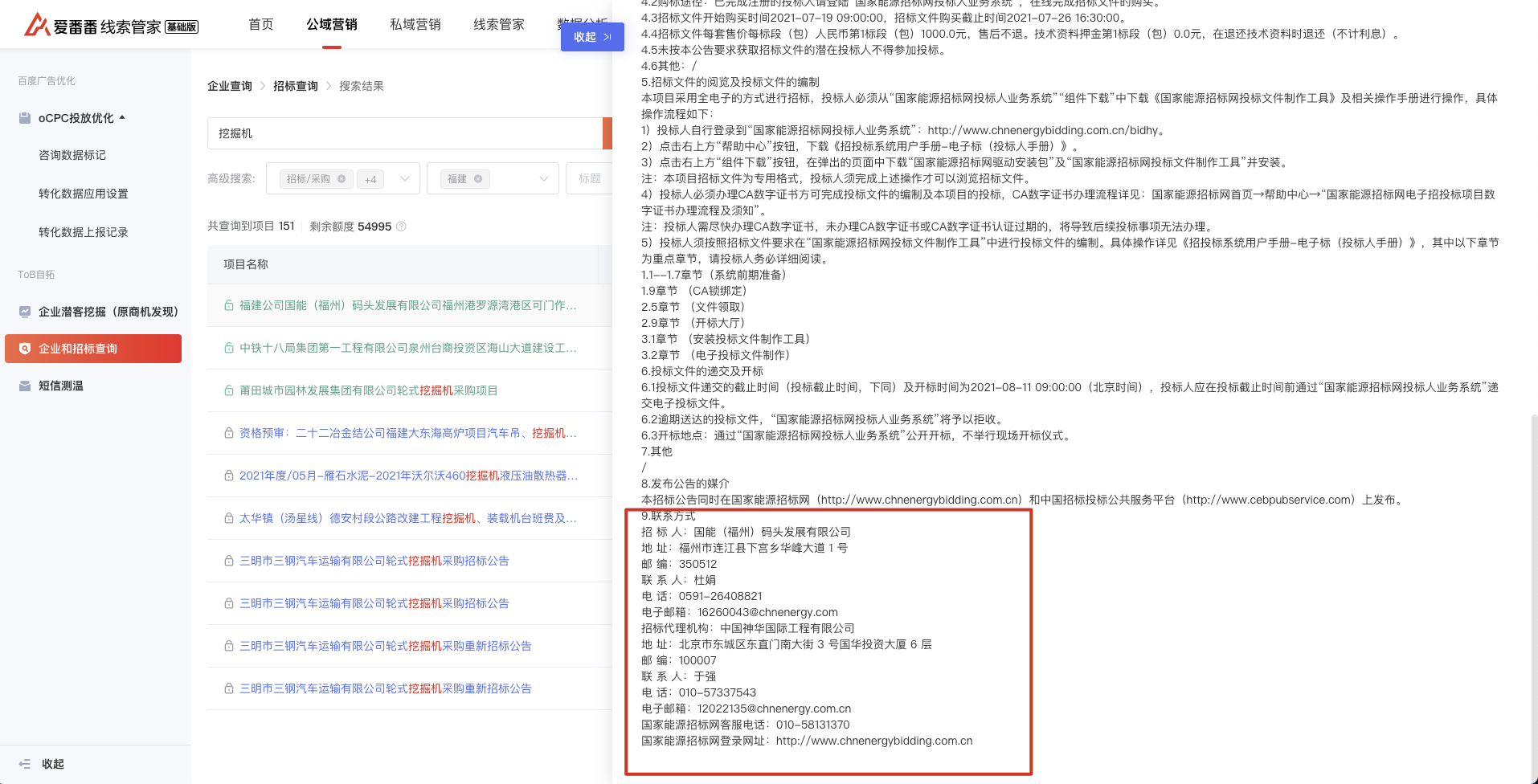1538x784 pixels.
Task: Click bidder URL http://www.chnenergybidding.com.cn/bidhy
Action: (1043, 130)
